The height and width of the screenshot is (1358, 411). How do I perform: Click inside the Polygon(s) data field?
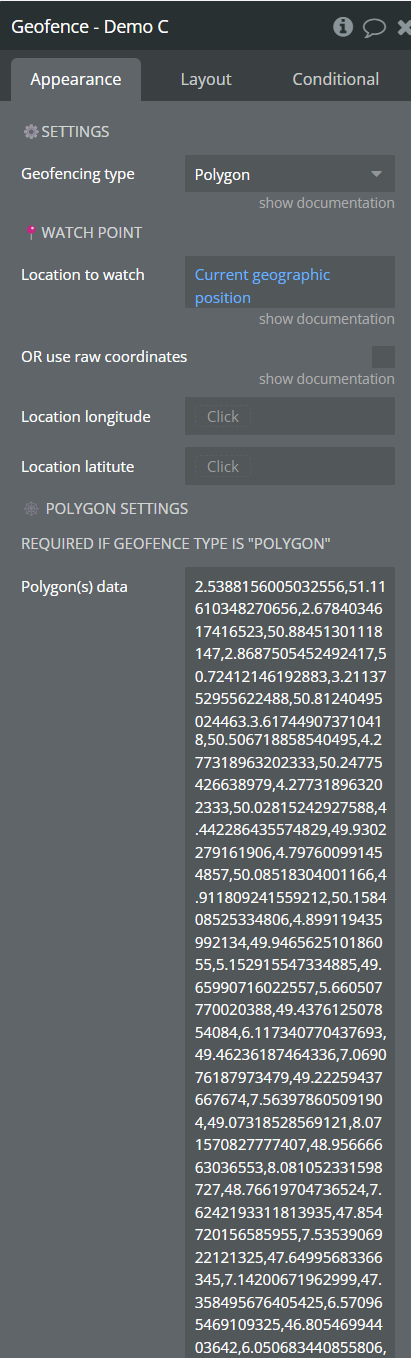pyautogui.click(x=290, y=962)
